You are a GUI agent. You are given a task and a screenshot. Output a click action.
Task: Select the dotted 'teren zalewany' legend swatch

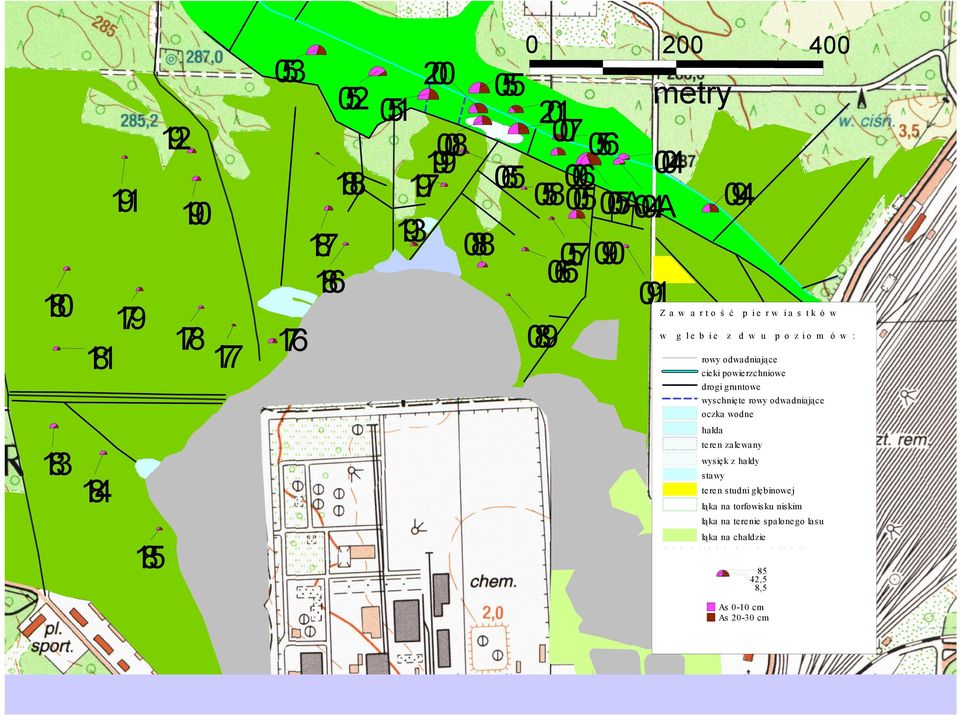tap(680, 445)
